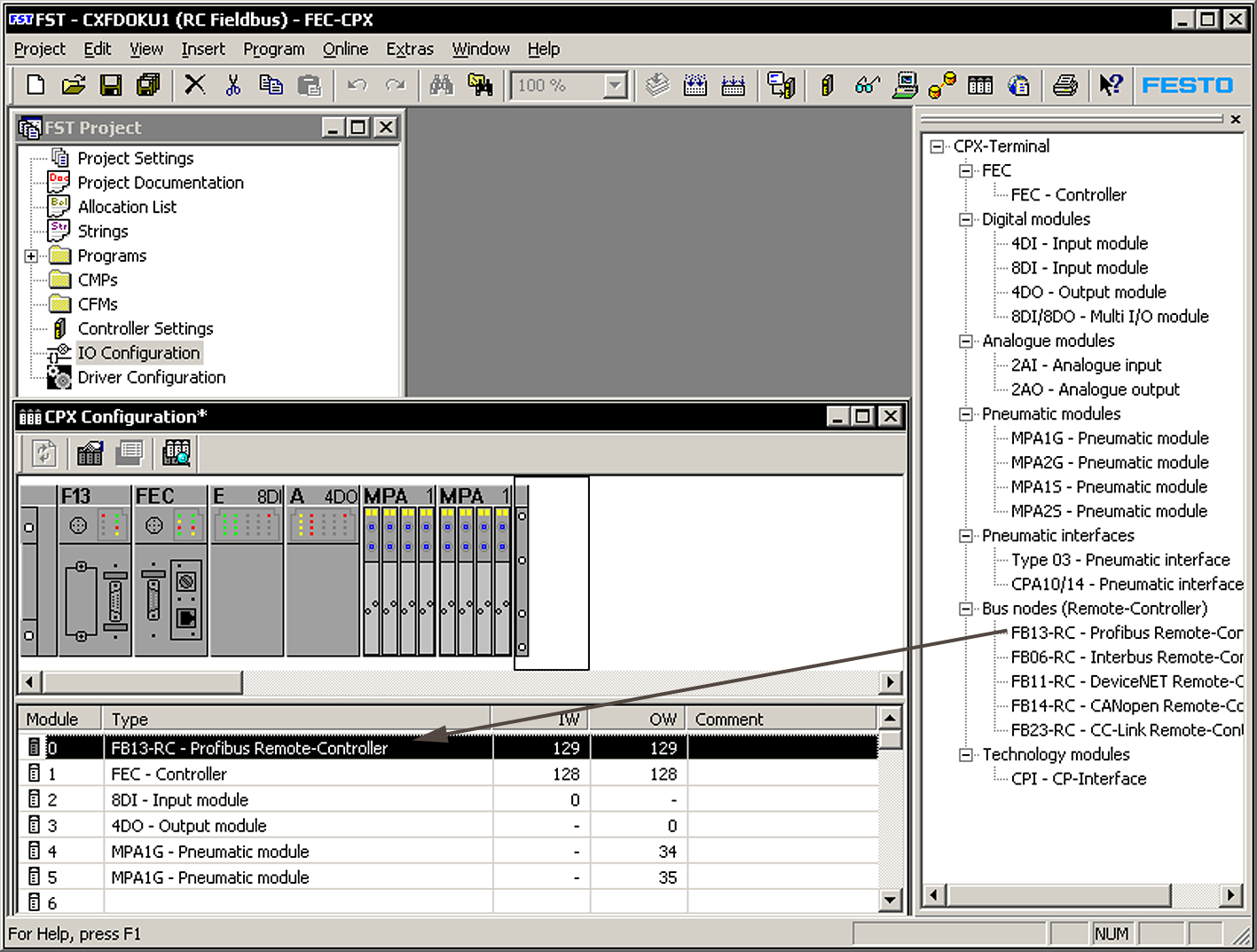Select CPI - CP-Interface in catalog
The width and height of the screenshot is (1257, 952).
(1079, 779)
